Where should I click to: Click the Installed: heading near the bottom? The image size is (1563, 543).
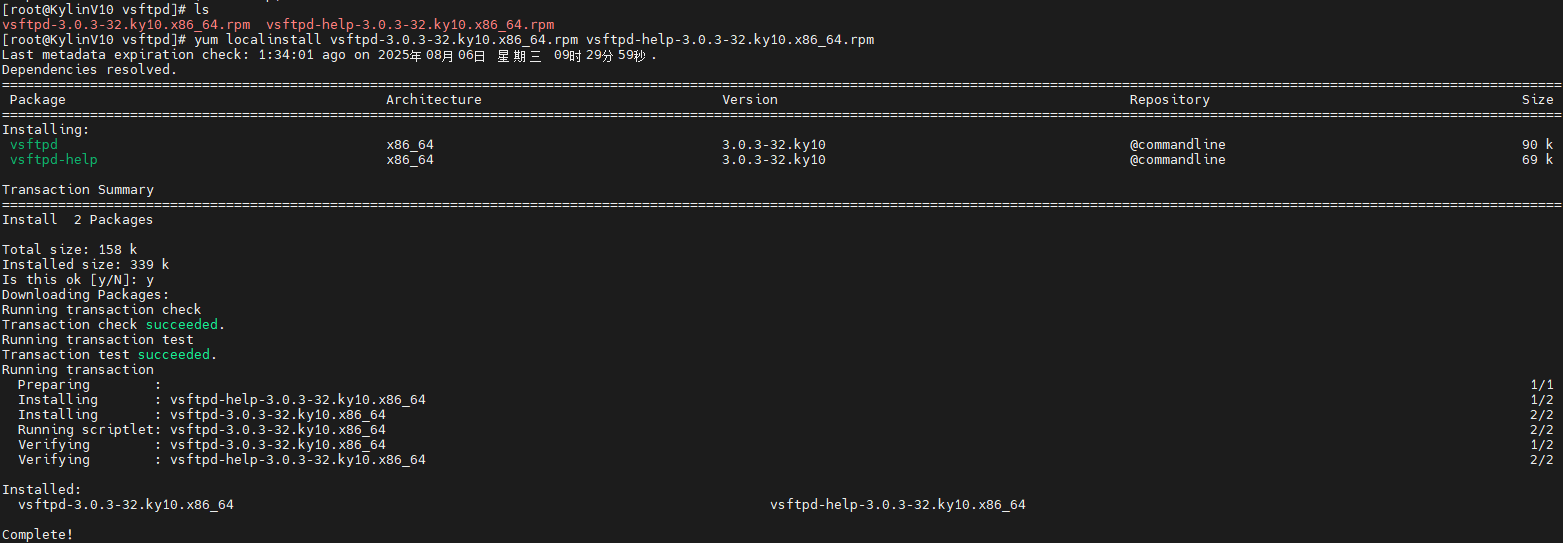click(41, 489)
